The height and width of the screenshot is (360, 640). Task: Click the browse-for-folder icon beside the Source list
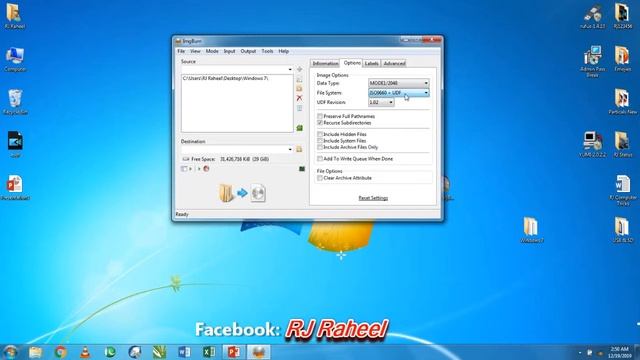click(300, 89)
